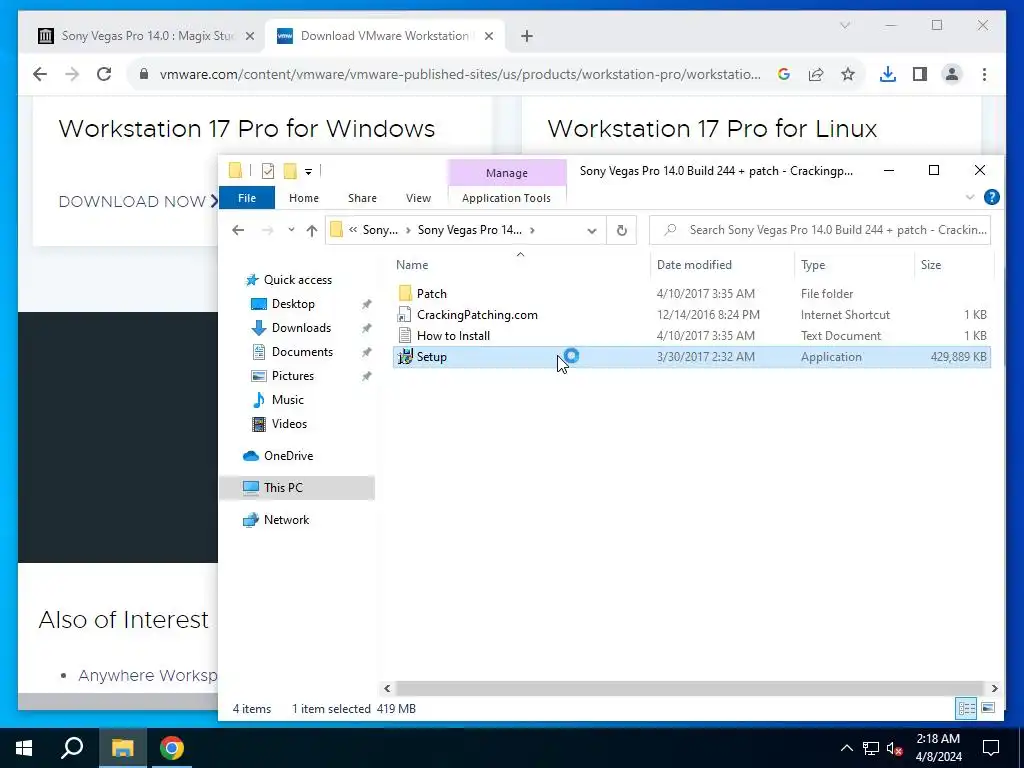Select Desktop in Quick access

(x=293, y=304)
